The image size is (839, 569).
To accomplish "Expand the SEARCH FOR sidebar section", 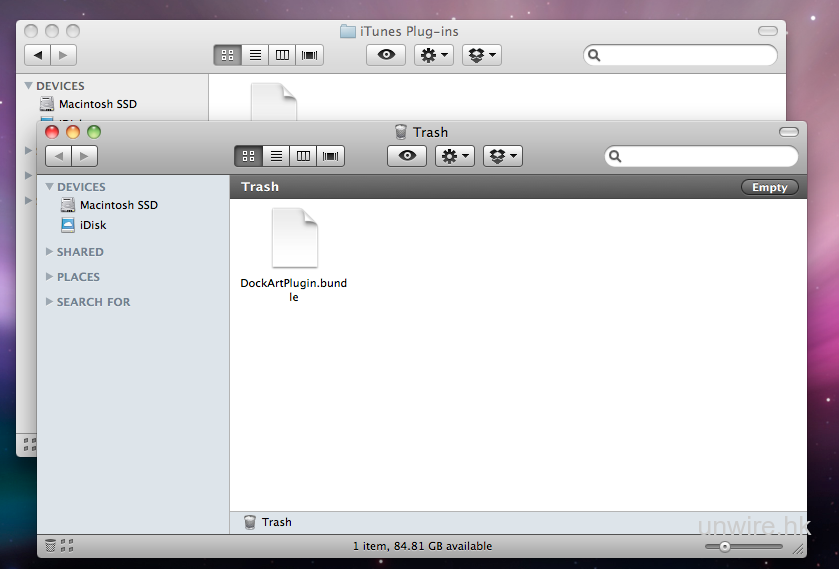I will pyautogui.click(x=50, y=302).
